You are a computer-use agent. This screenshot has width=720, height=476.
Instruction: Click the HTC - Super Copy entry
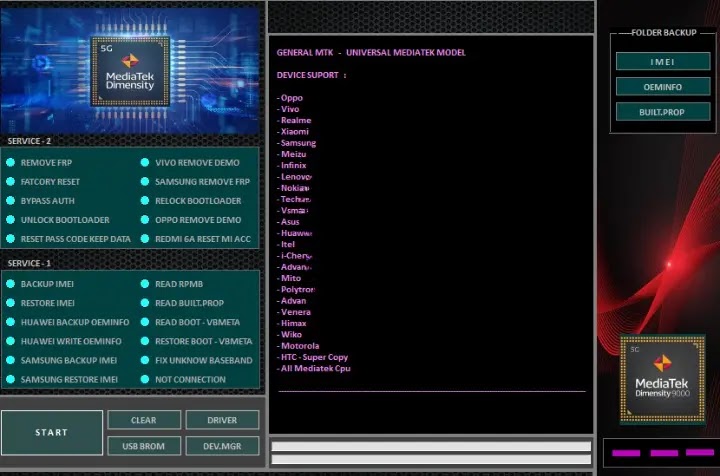point(313,357)
